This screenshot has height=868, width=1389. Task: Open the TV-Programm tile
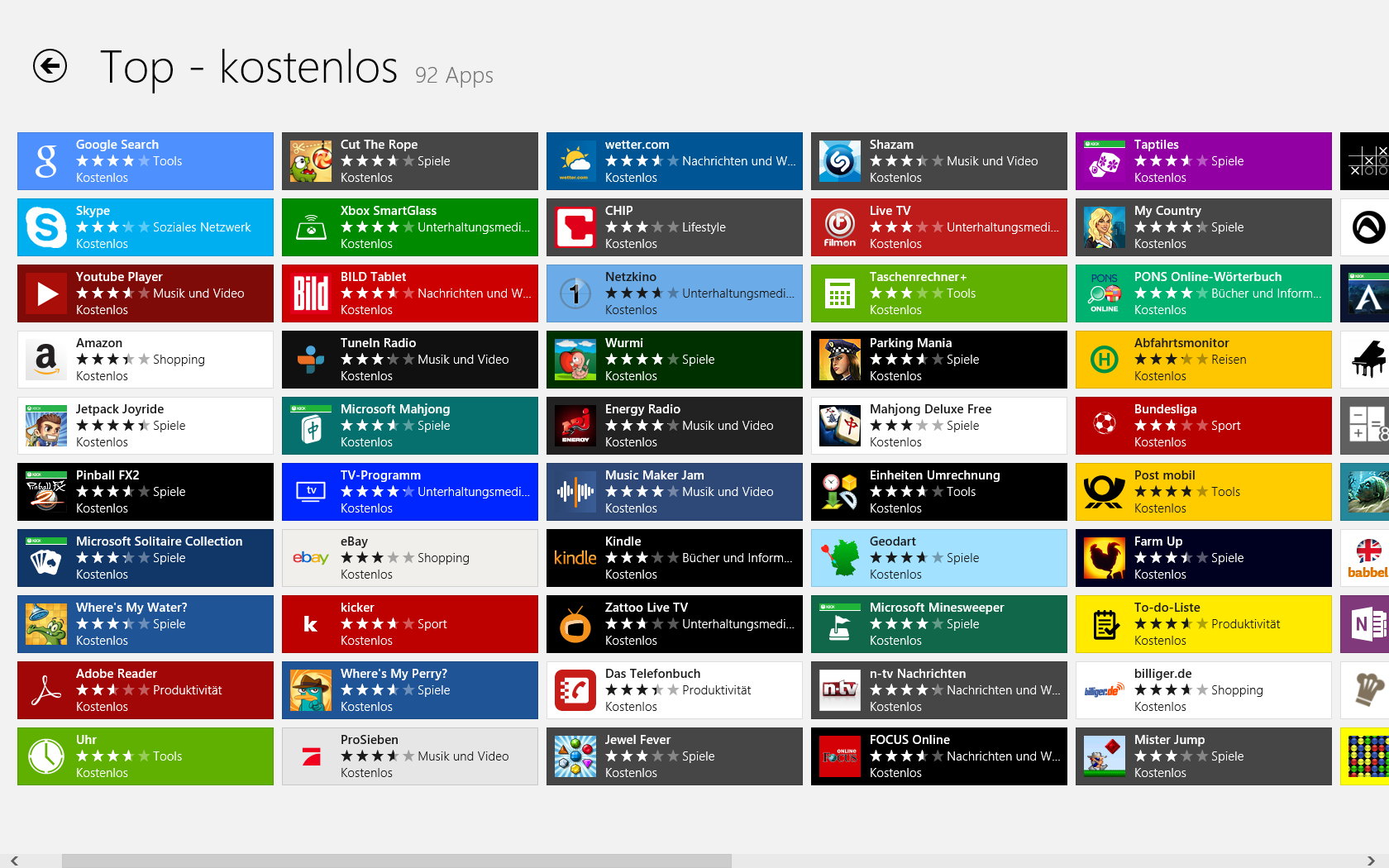click(x=410, y=492)
